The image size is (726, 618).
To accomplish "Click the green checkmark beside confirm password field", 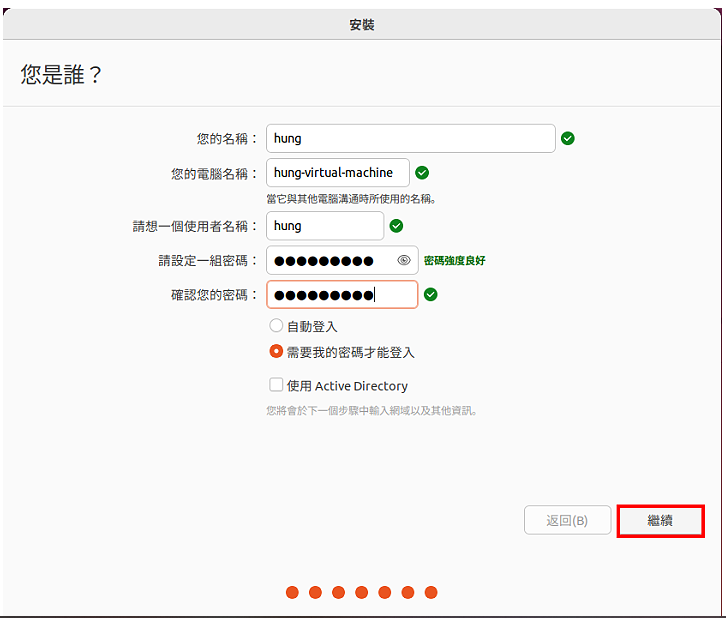I will tap(431, 294).
